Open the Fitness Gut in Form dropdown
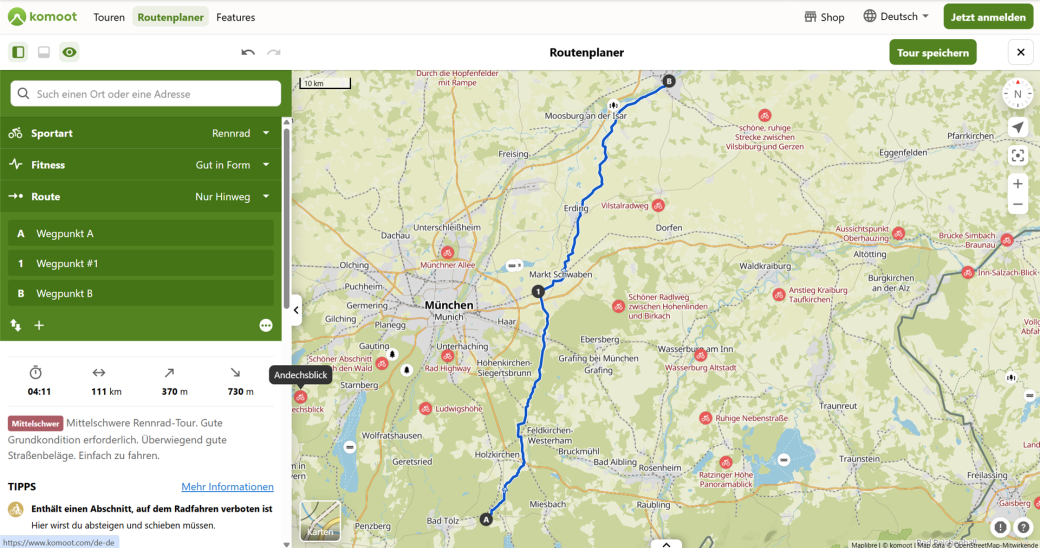This screenshot has height=548, width=1040. [x=141, y=165]
